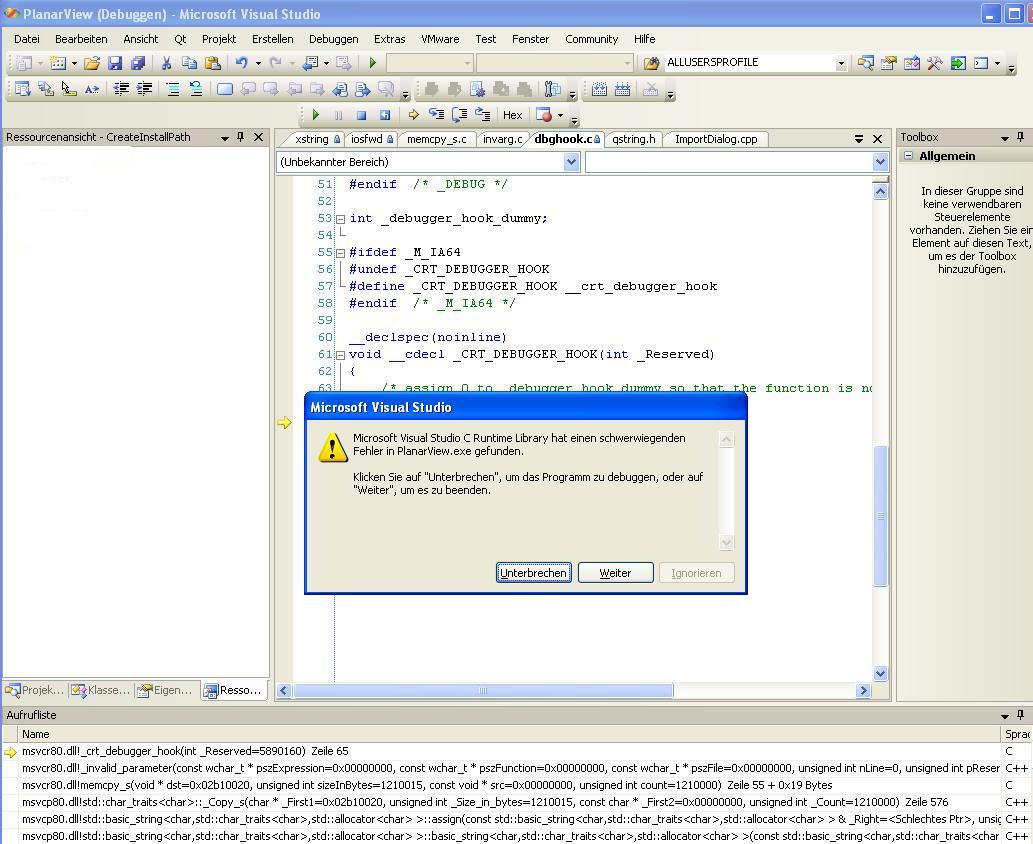The width and height of the screenshot is (1033, 844).
Task: Close the Ressourcenansicht panel
Action: click(259, 137)
